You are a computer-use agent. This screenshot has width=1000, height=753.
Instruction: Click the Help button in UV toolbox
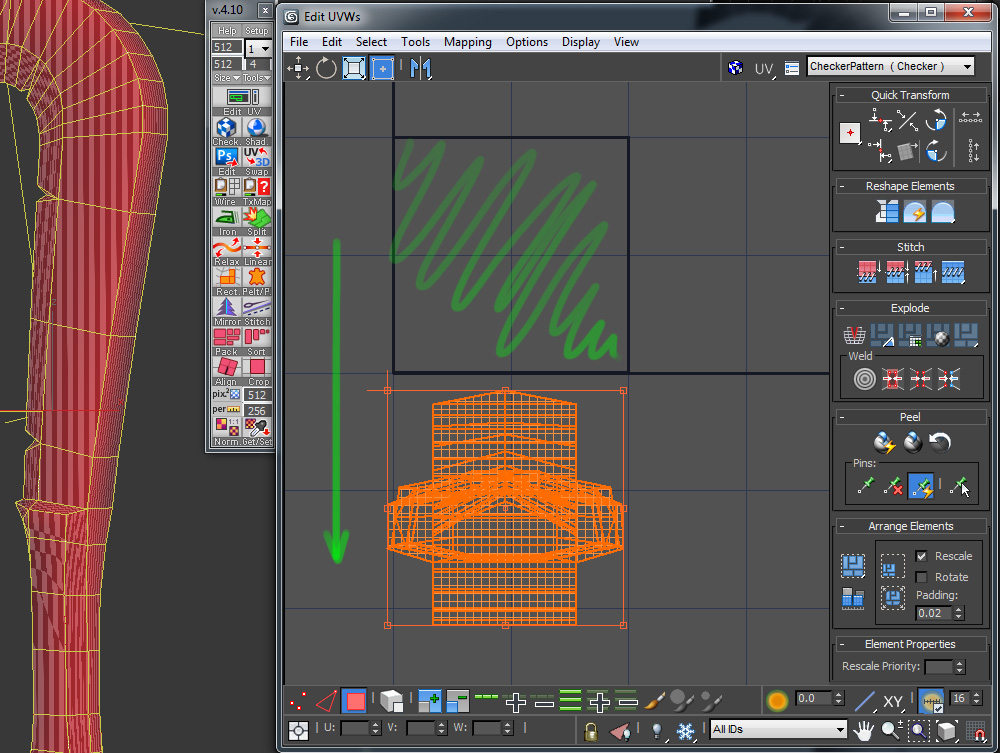click(x=226, y=31)
